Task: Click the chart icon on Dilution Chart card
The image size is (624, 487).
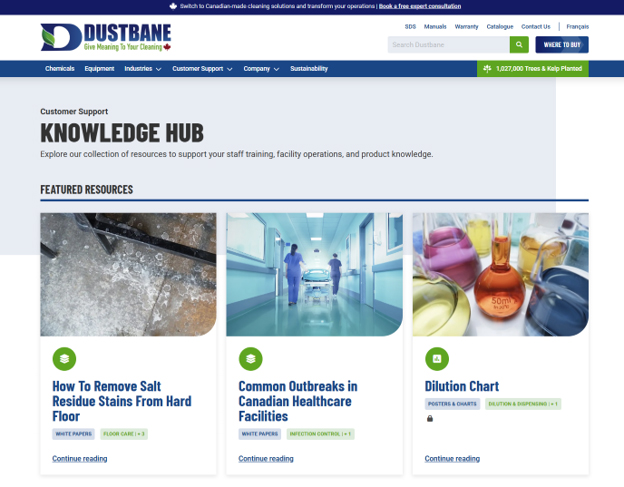Action: point(437,358)
